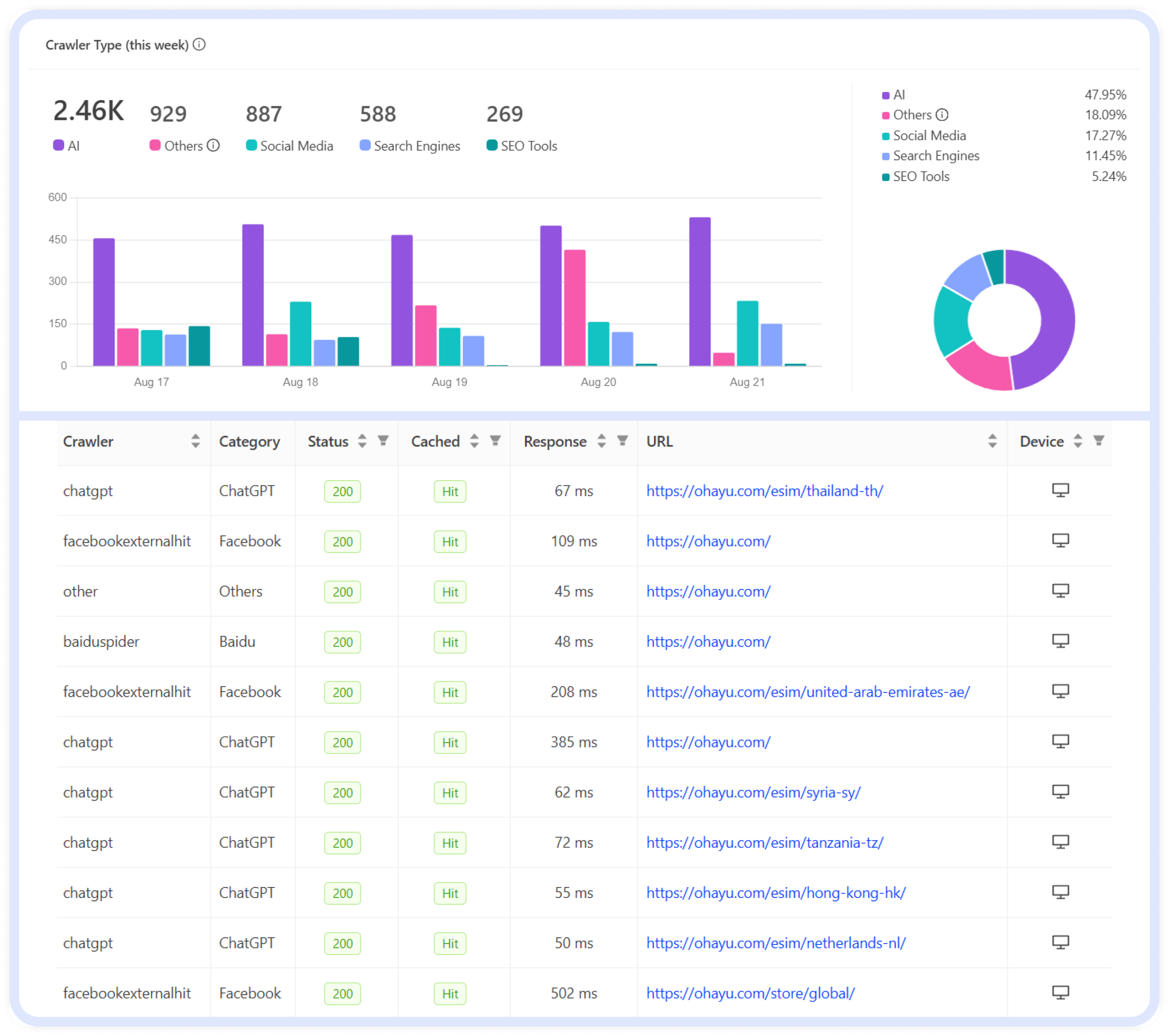This screenshot has width=1169, height=1036.
Task: Open the link https://ohayu.com/esim/thailand-th/
Action: (x=764, y=490)
